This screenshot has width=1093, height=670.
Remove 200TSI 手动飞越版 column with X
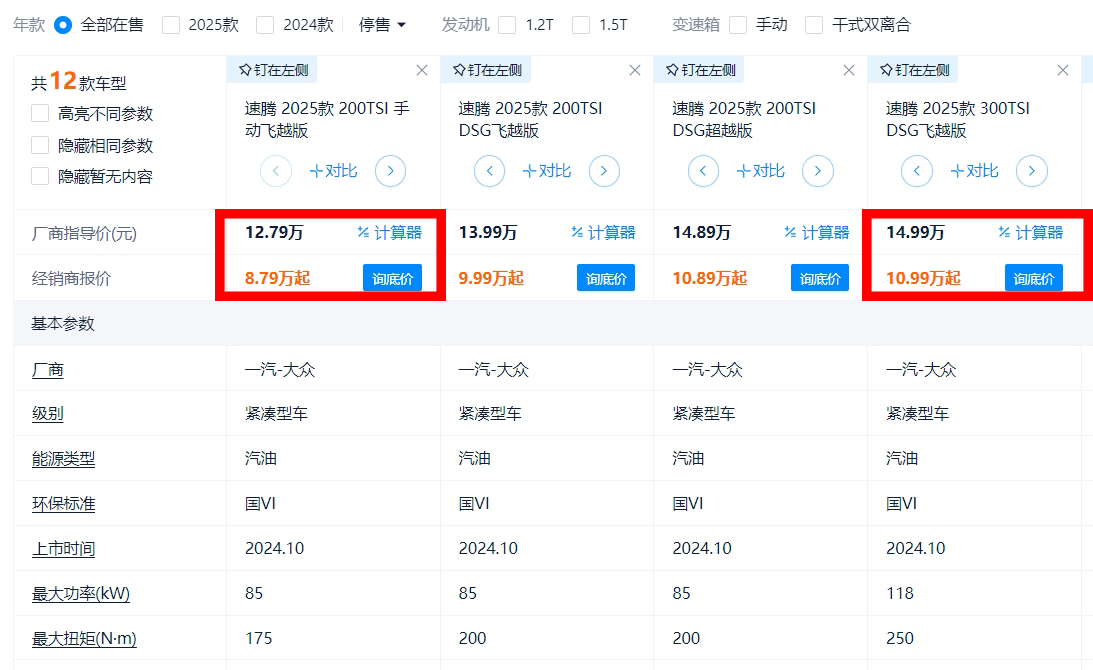coord(422,70)
